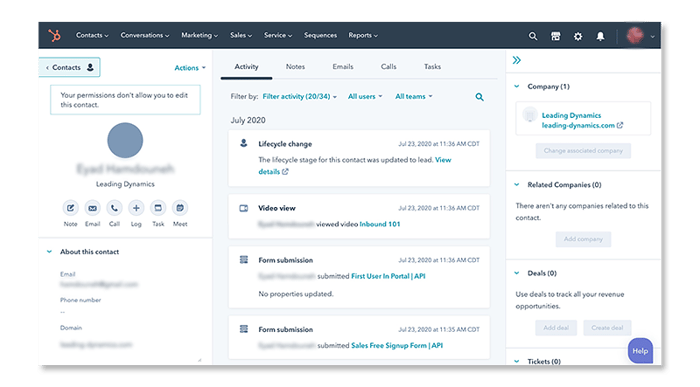The image size is (700, 387).
Task: Click the contact's profile avatar circle
Action: [125, 141]
